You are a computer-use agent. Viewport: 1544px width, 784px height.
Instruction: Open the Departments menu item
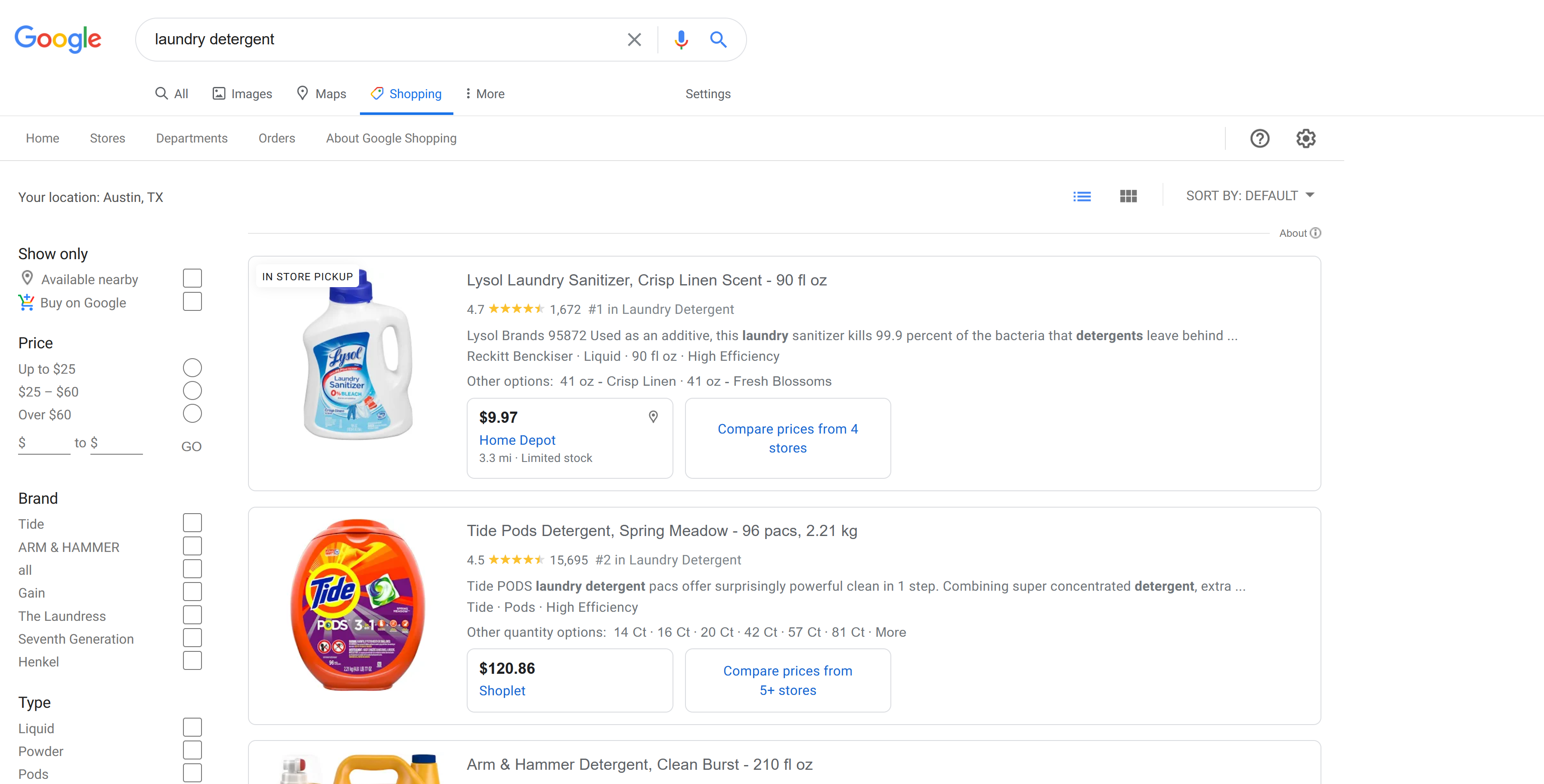point(192,139)
